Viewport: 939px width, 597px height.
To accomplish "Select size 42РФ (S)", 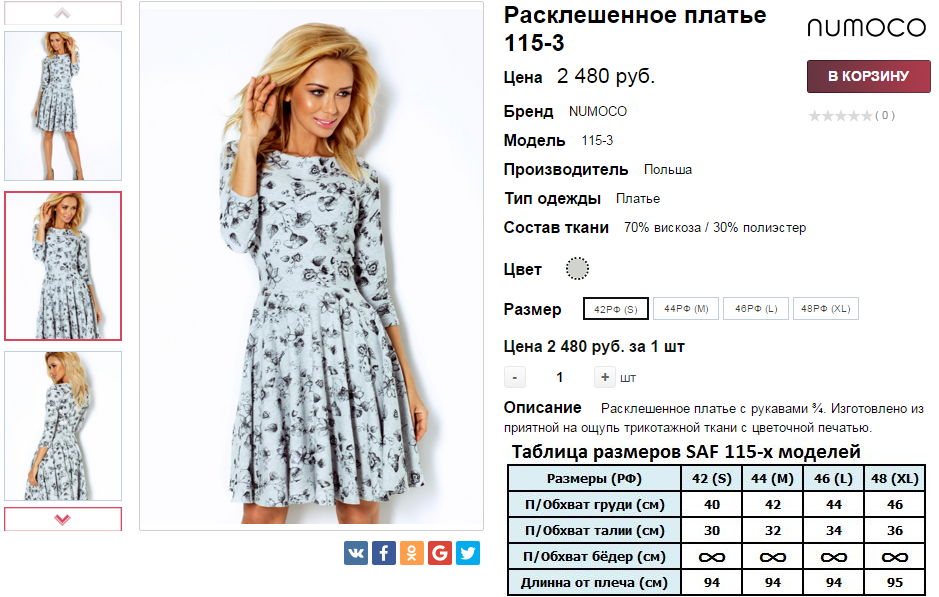I will point(616,309).
